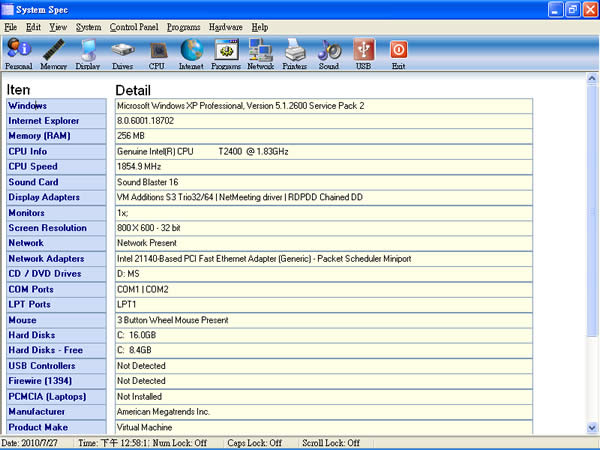Screen dimensions: 600x450
Task: Click the Hard Disks - Free item
Action: (x=56, y=351)
